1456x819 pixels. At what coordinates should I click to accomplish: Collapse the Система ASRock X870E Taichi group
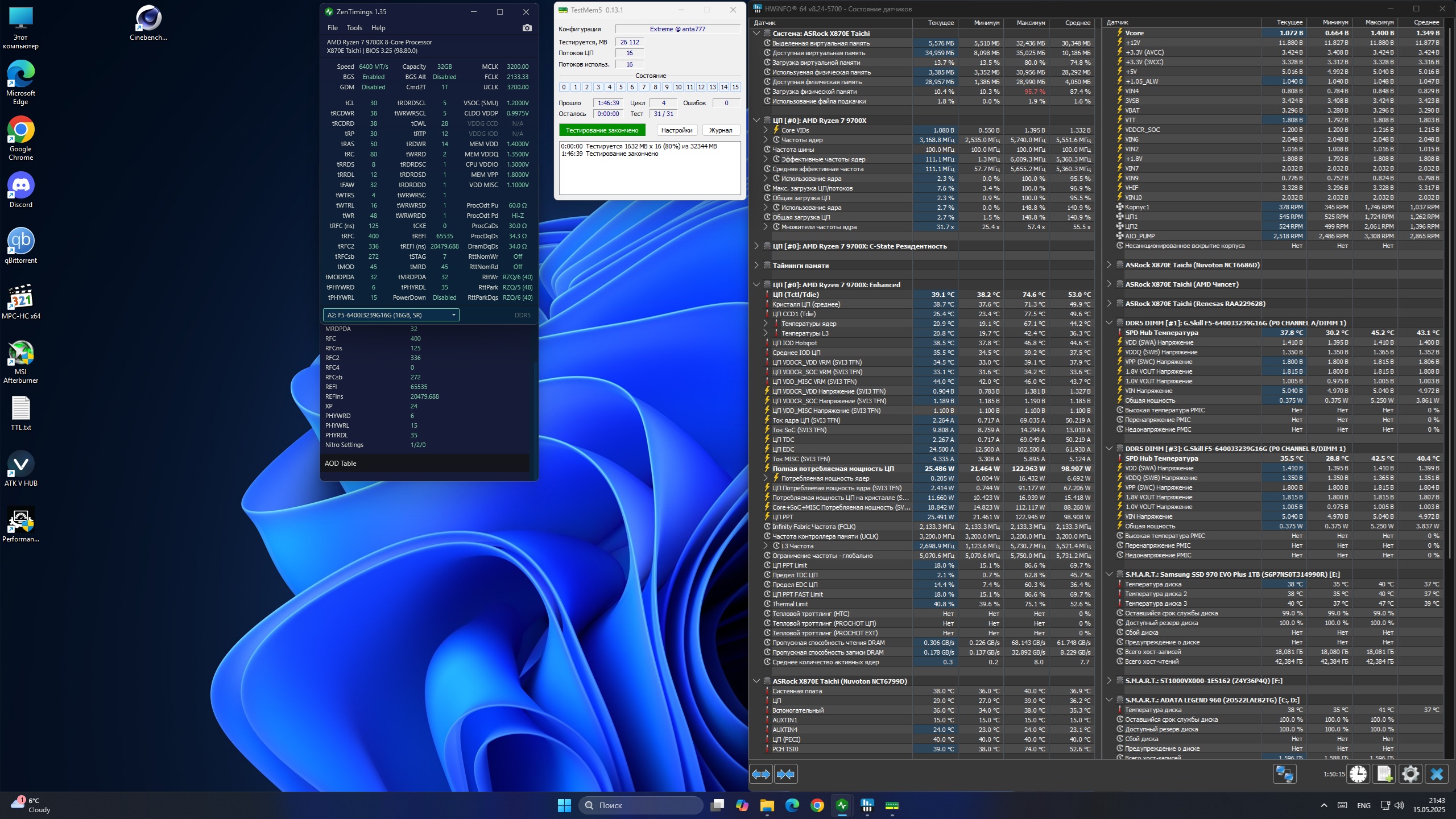[x=756, y=34]
